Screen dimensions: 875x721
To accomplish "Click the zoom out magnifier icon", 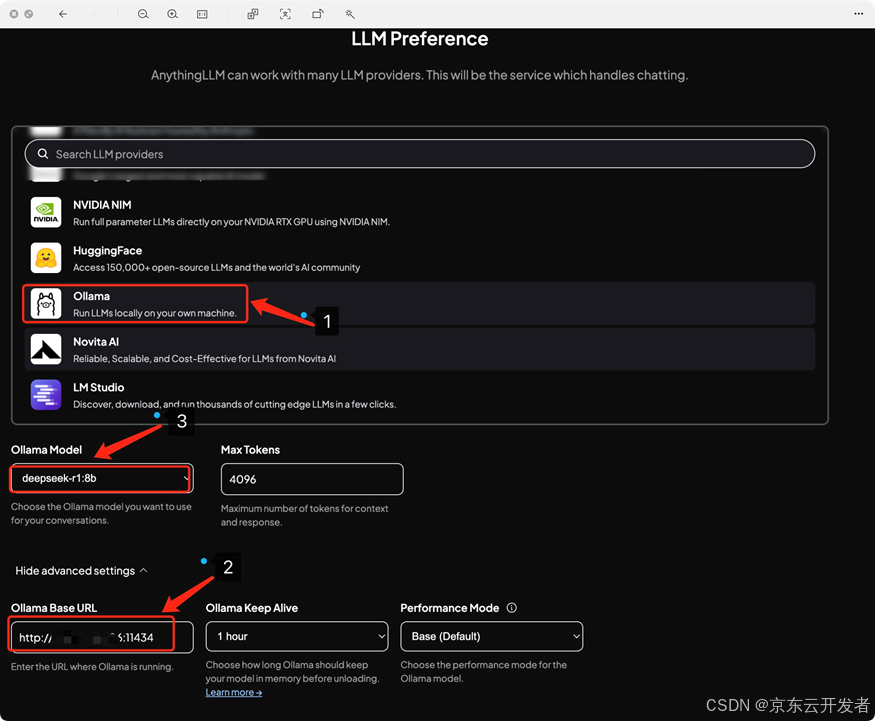I will (x=143, y=14).
